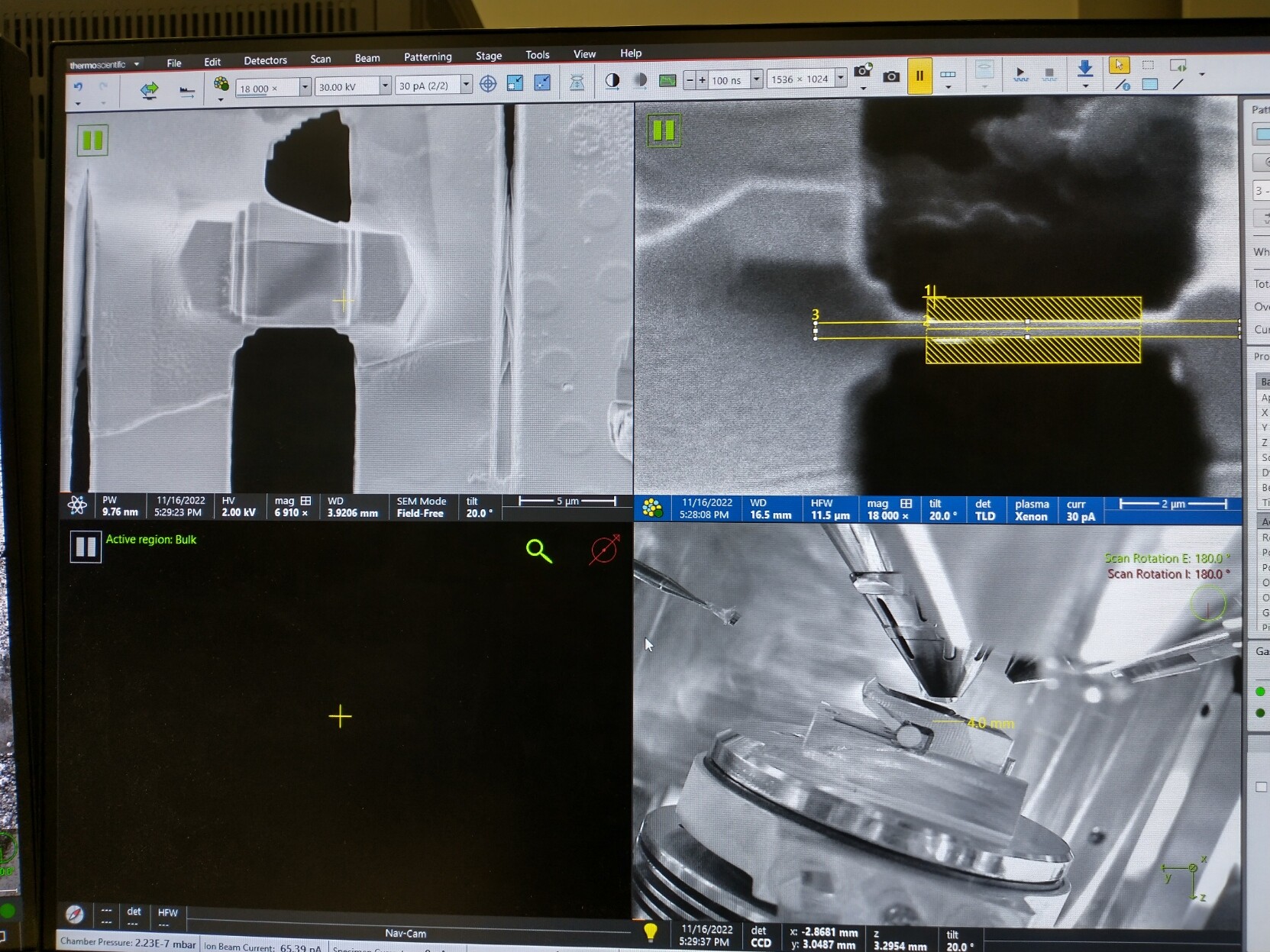Click the first blue link magnification icon

(x=515, y=82)
